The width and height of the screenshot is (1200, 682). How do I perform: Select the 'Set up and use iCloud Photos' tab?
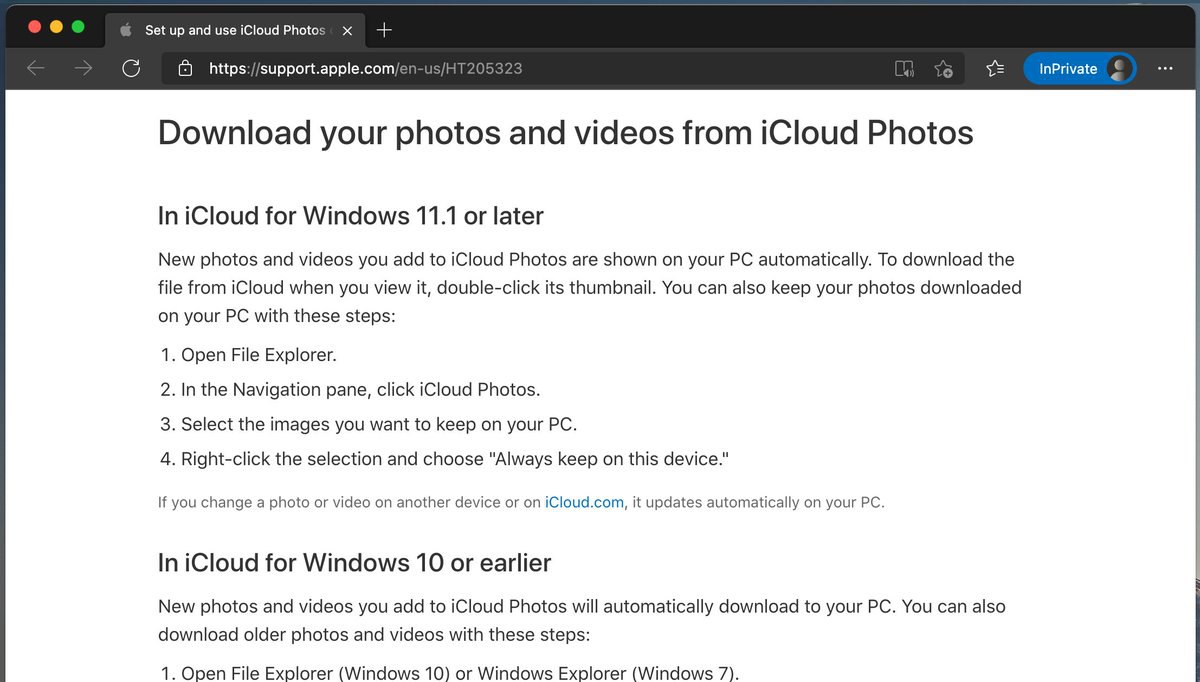point(234,30)
